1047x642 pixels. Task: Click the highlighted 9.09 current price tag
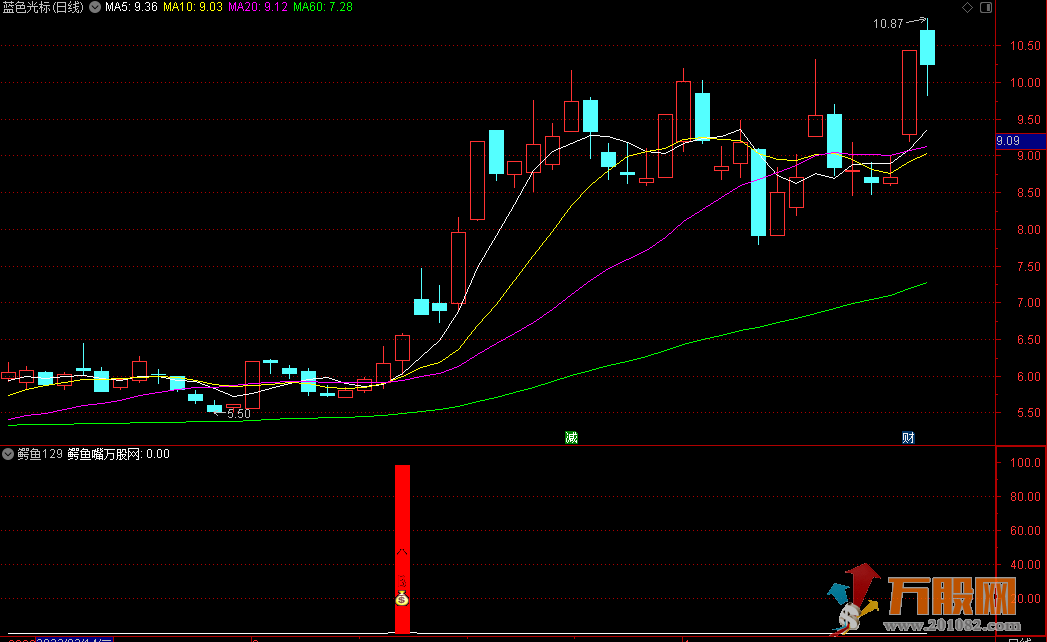[1020, 141]
